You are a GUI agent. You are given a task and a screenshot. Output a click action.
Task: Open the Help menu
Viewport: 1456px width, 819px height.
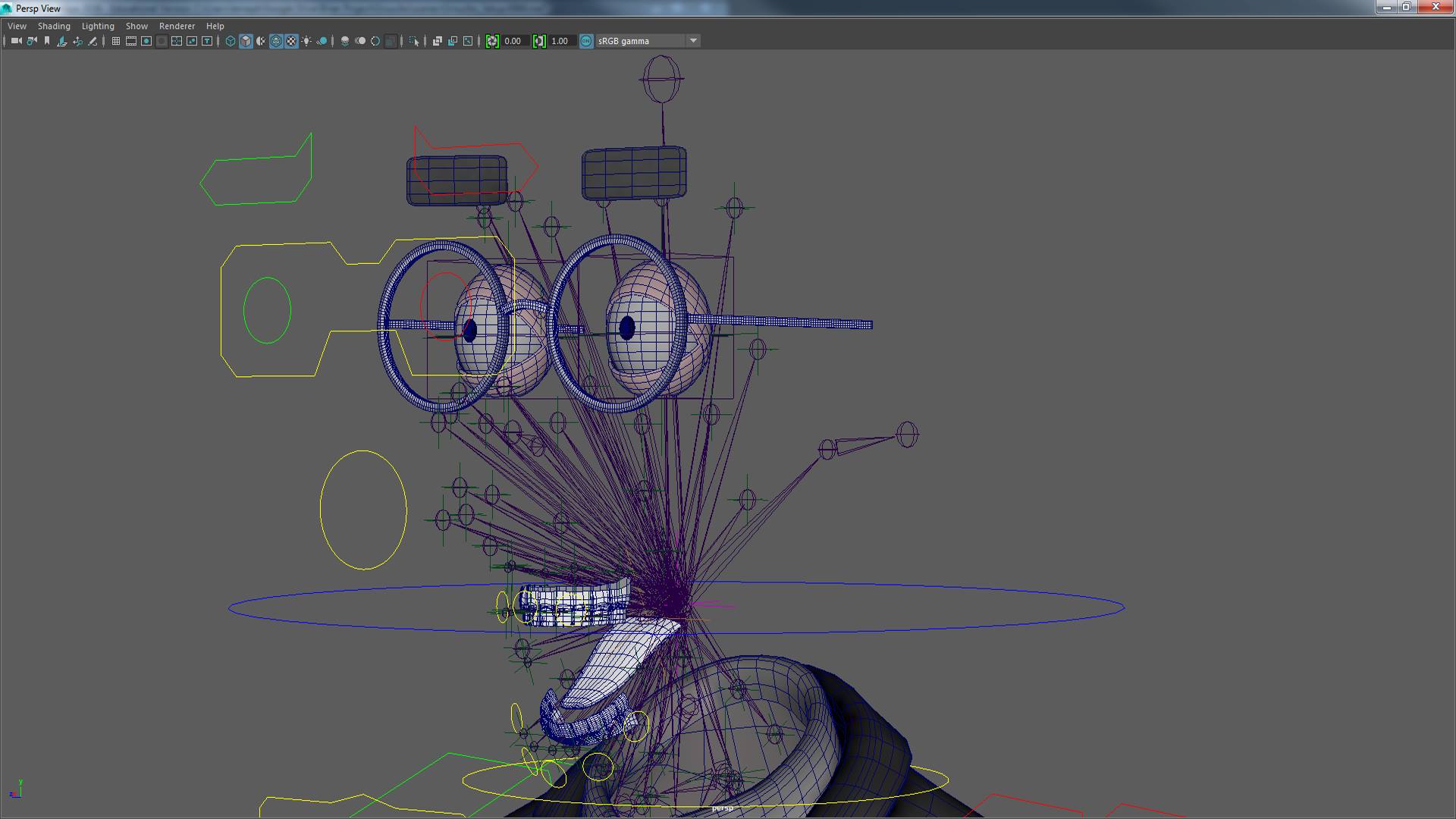coord(215,26)
